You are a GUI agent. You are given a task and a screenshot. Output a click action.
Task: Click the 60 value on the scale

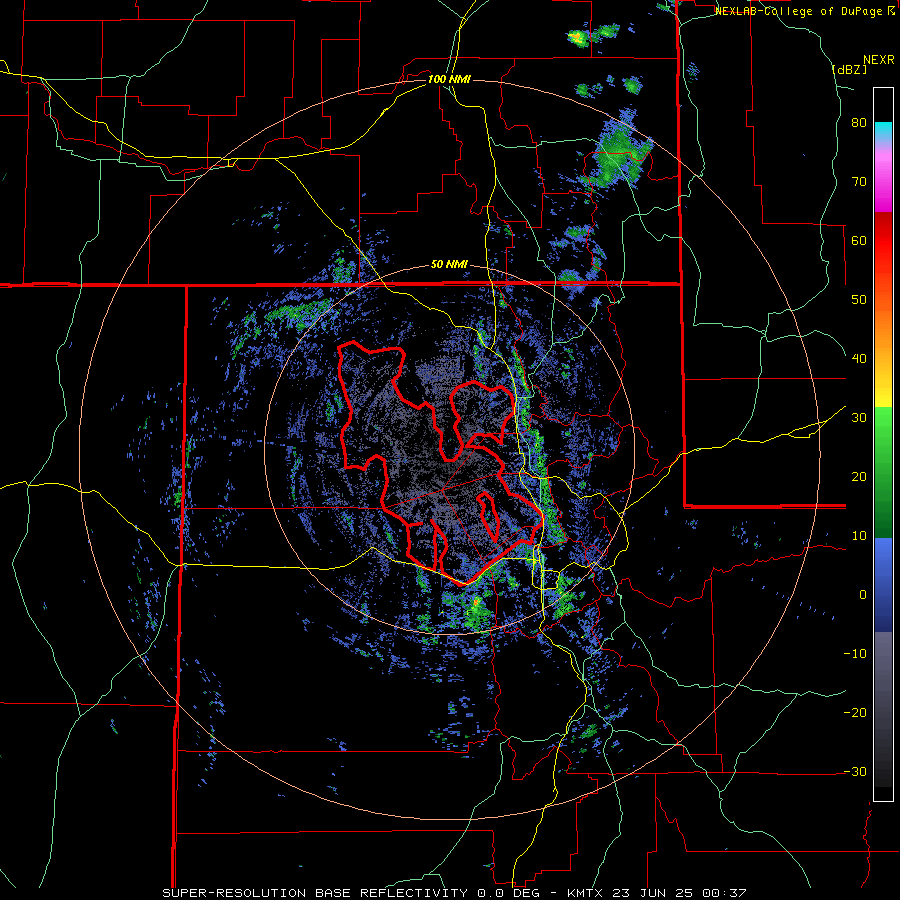pos(859,240)
